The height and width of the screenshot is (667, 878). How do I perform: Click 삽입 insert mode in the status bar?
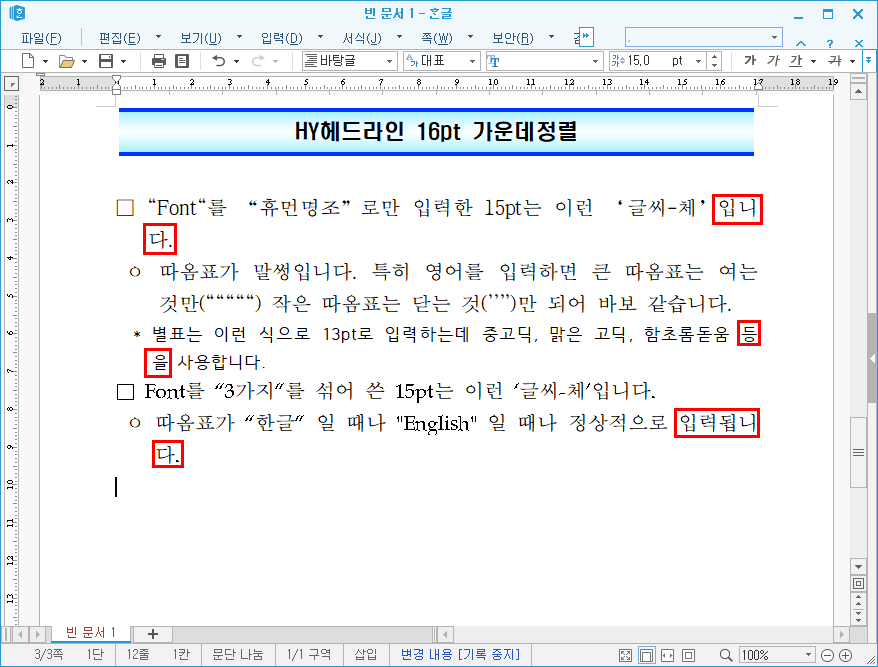[366, 654]
